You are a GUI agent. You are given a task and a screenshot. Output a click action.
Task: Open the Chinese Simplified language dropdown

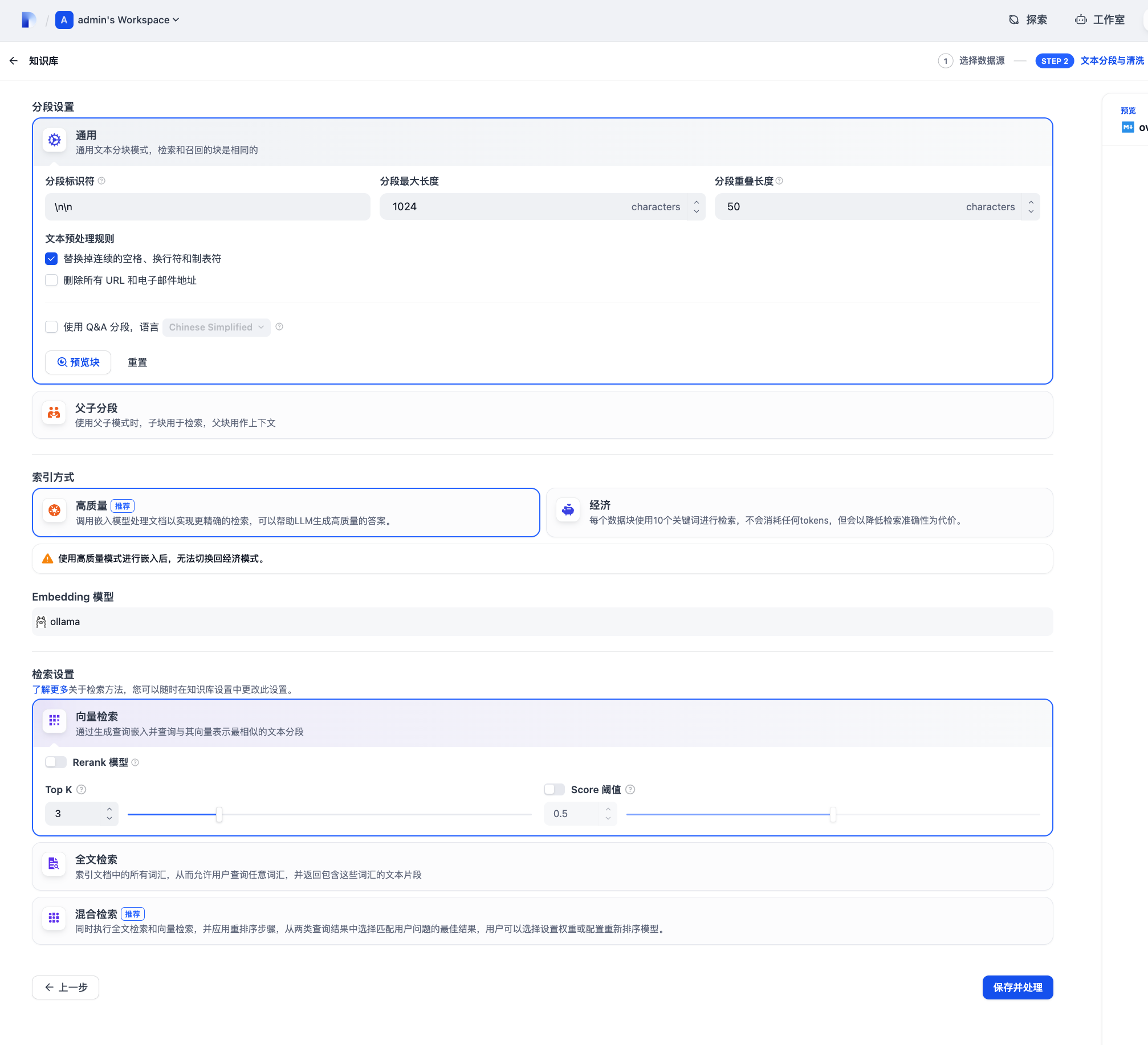pyautogui.click(x=216, y=327)
